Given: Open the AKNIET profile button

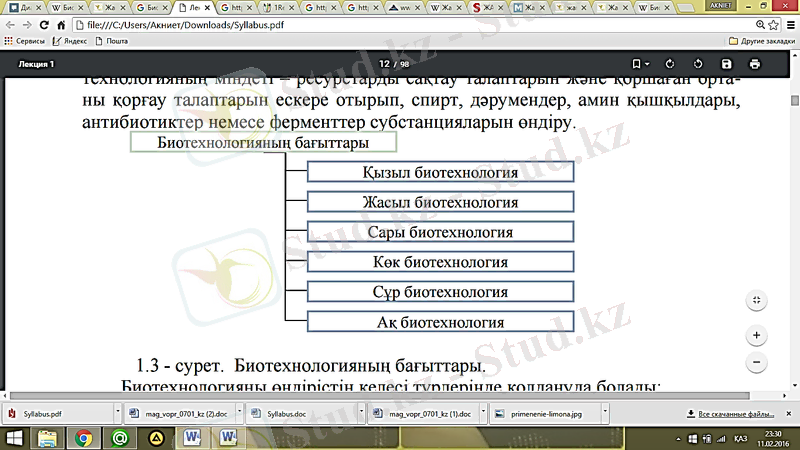Looking at the screenshot, I should [x=720, y=5].
